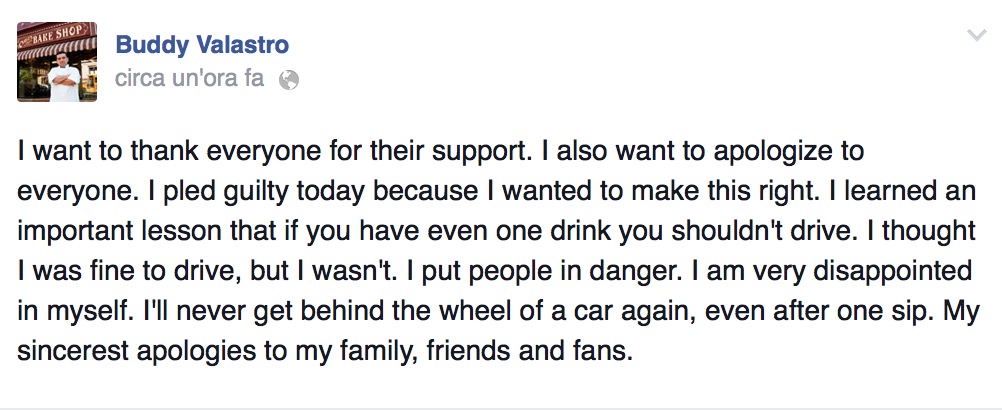Click the words "very disappointed"

[861, 268]
